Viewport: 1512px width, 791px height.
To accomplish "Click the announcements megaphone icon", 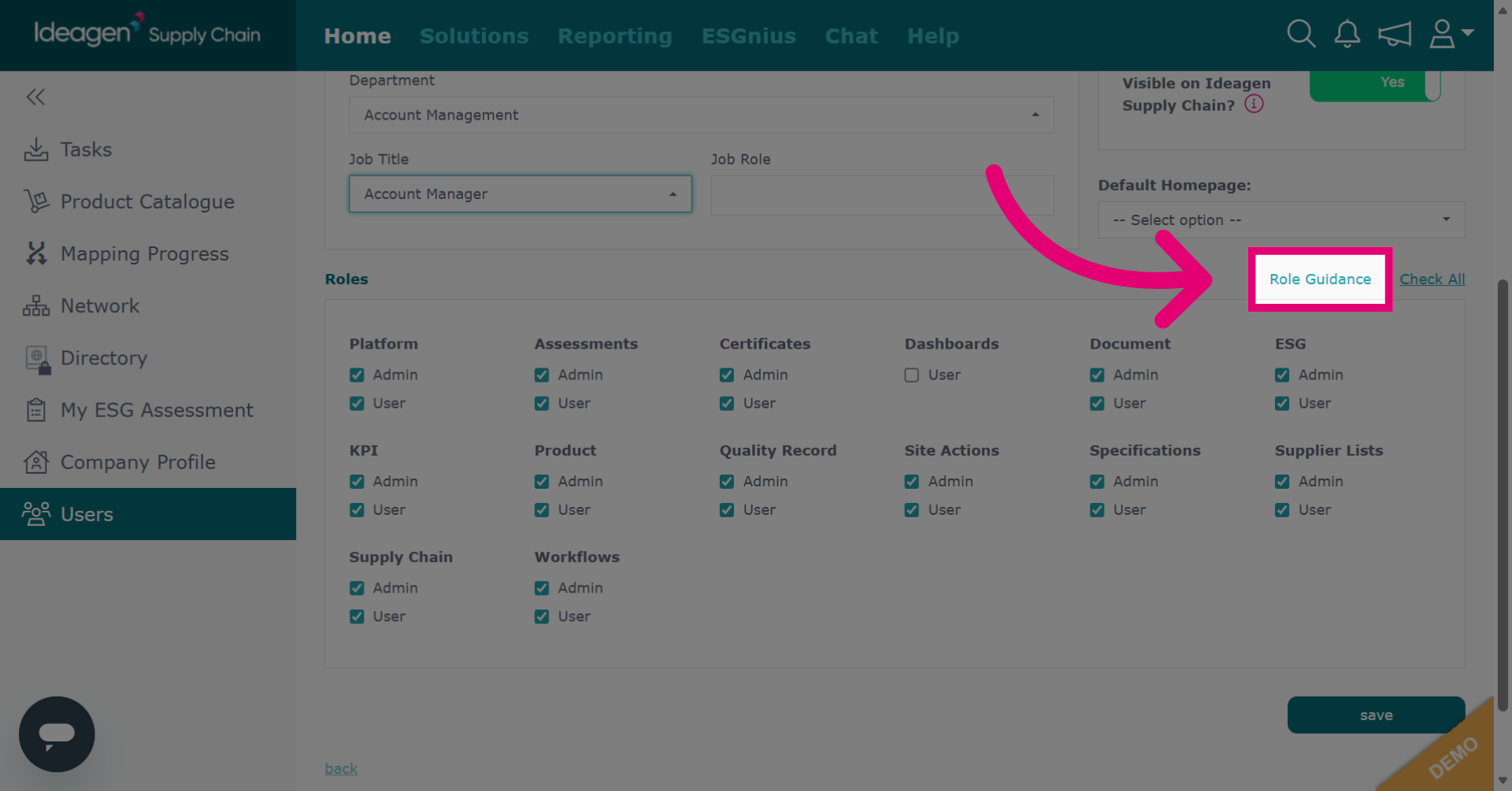I will (1395, 34).
